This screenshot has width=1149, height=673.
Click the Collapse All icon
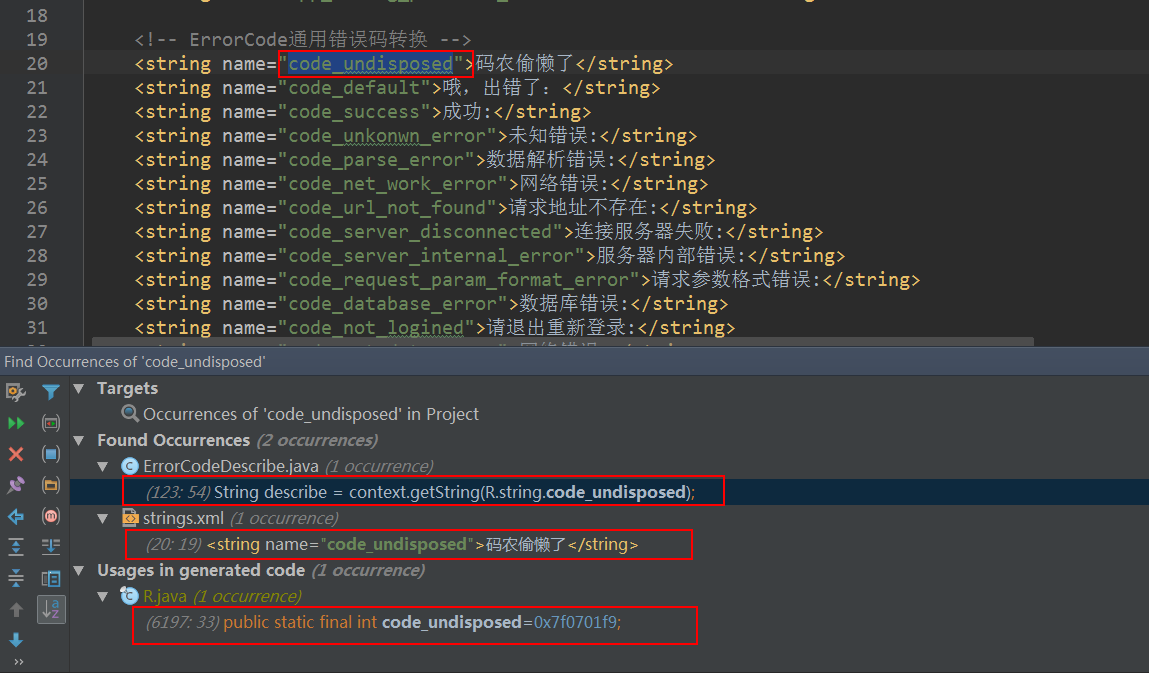[16, 577]
